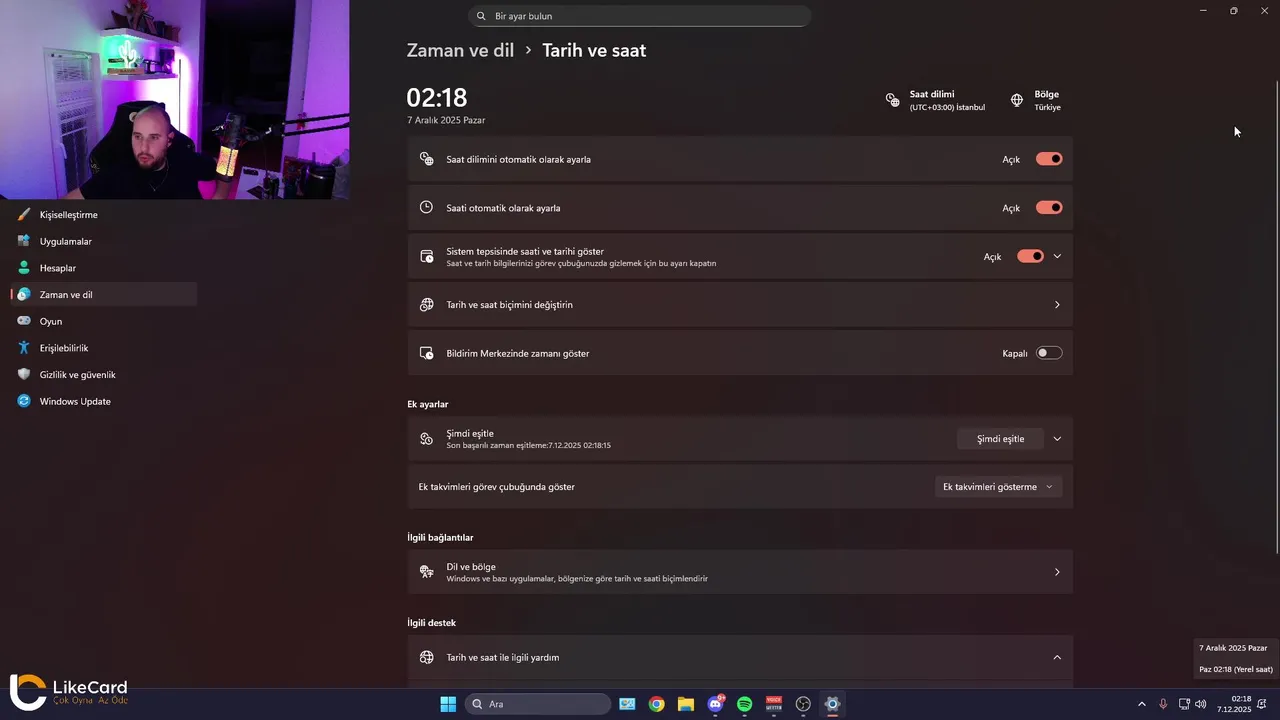Open the 'Dil ve bölge' link chevron

pyautogui.click(x=1057, y=572)
